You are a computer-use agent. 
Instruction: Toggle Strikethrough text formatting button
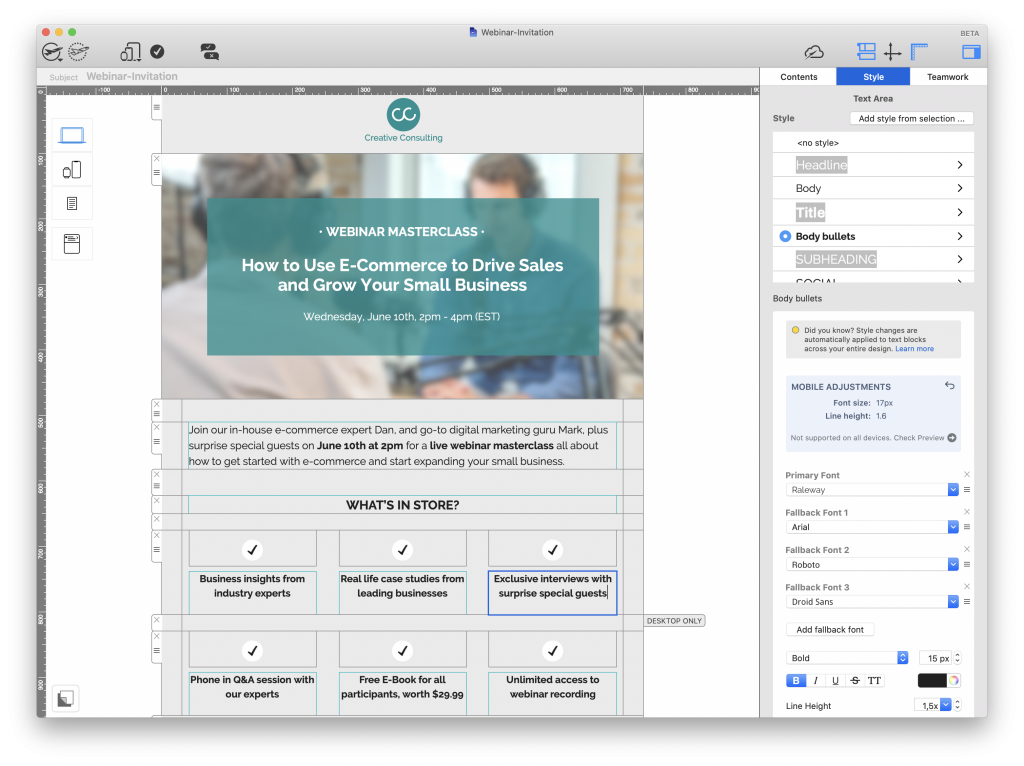pyautogui.click(x=855, y=680)
